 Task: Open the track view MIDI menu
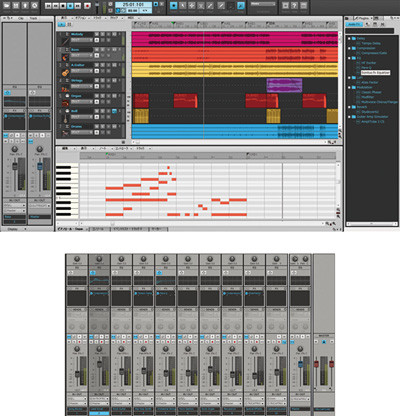click(x=131, y=18)
